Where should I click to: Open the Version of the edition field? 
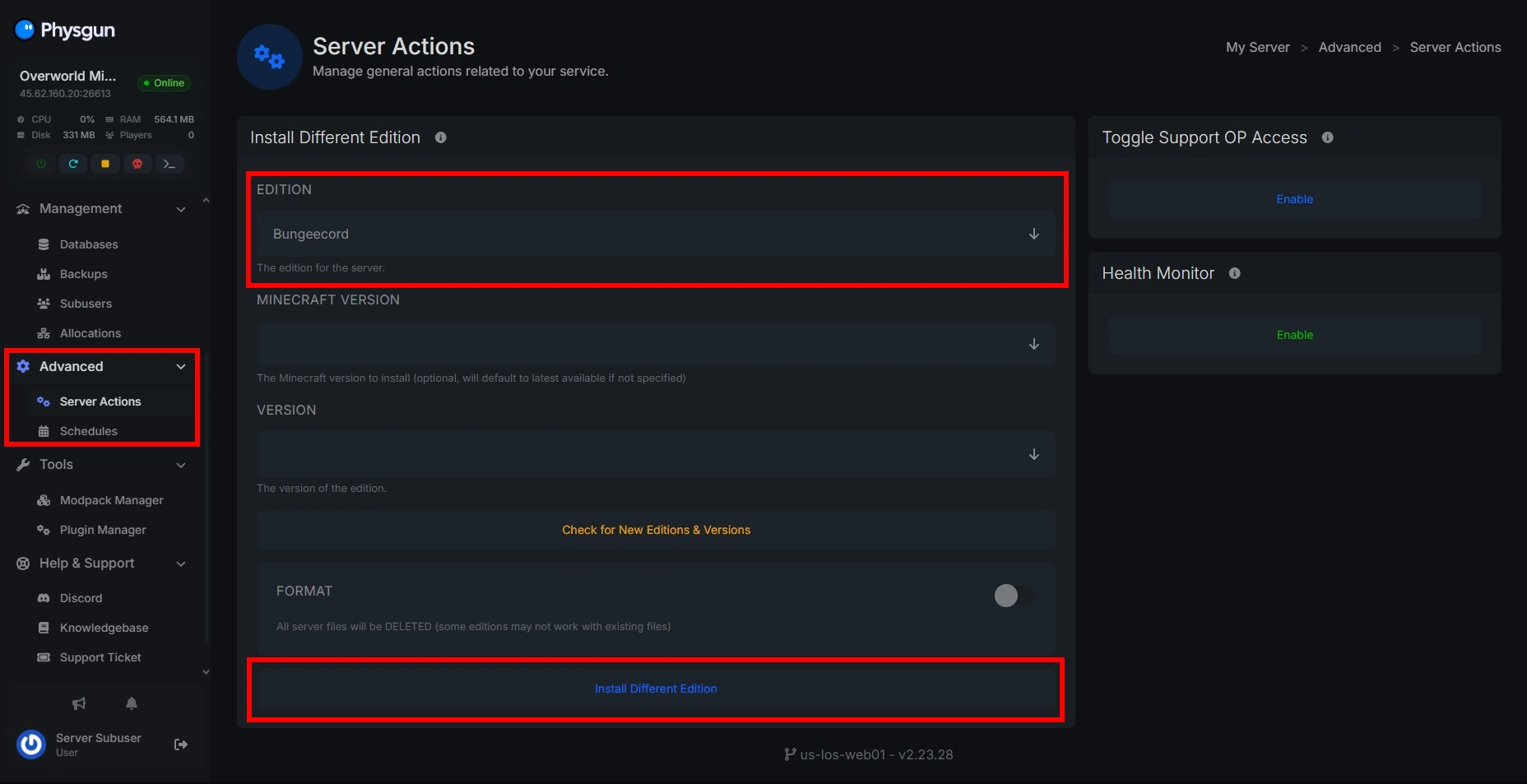655,454
